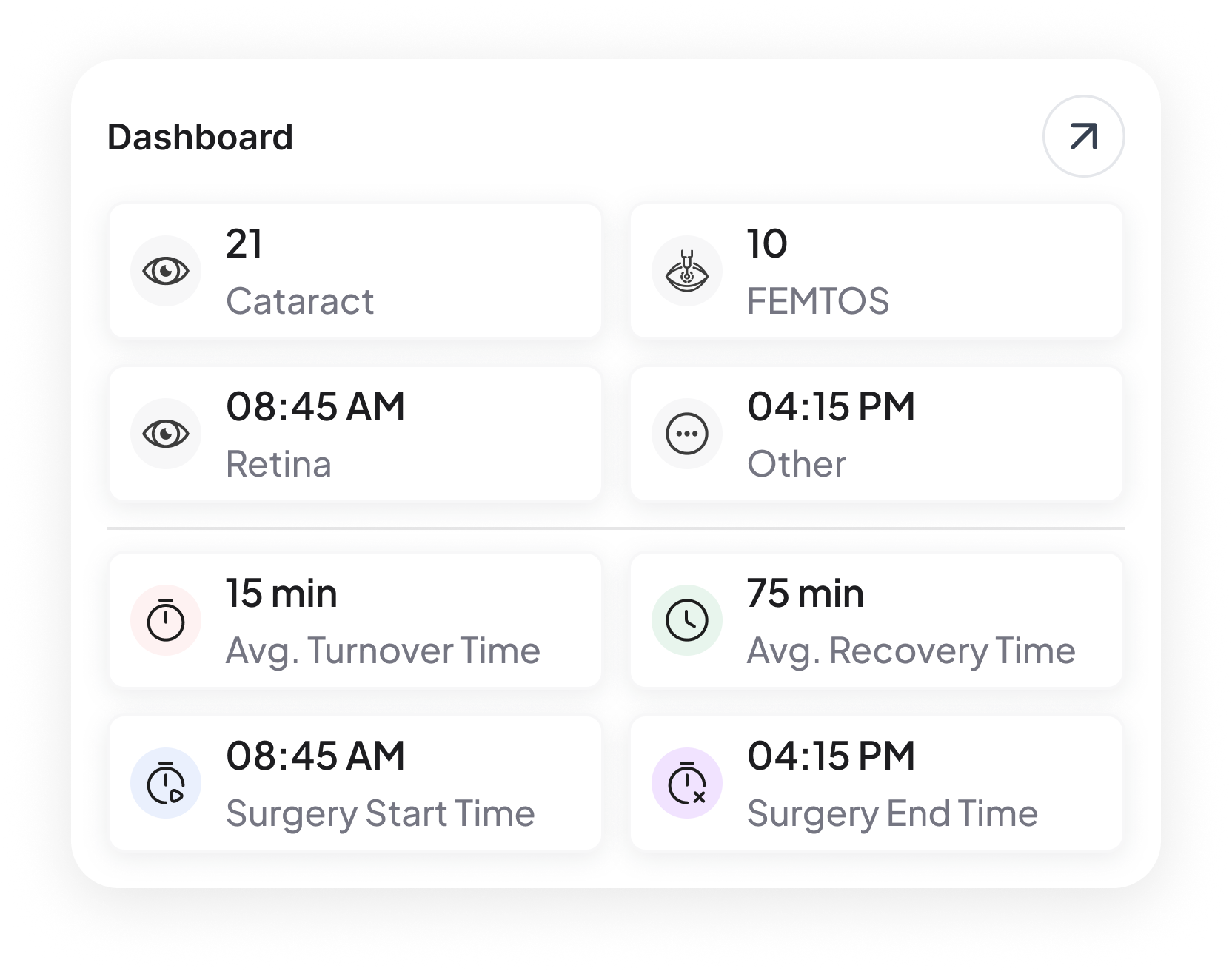Viewport: 1232px width, 971px height.
Task: Click the Retina eye icon
Action: point(166,434)
